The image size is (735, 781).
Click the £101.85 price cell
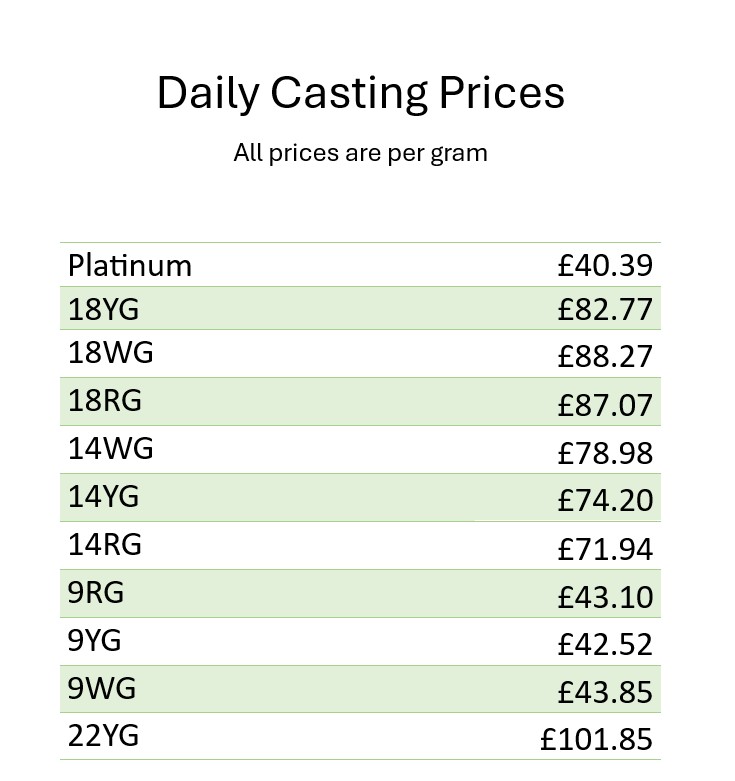pos(597,739)
